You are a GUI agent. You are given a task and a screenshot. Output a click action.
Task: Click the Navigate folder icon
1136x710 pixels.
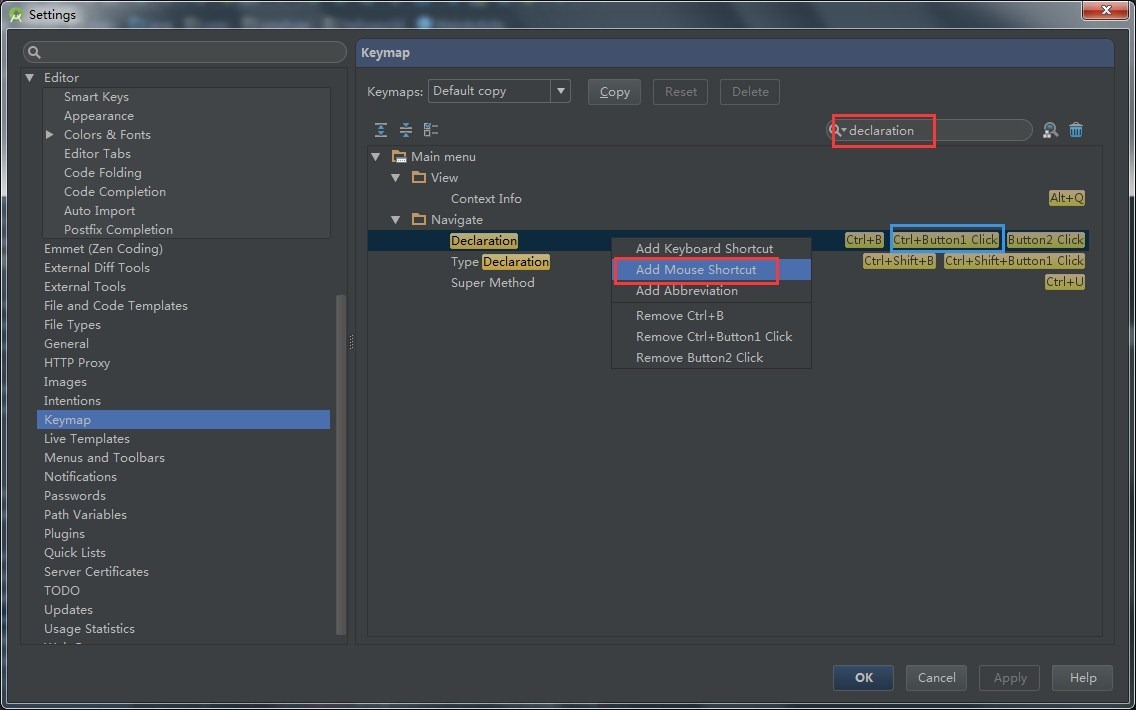[x=419, y=220]
